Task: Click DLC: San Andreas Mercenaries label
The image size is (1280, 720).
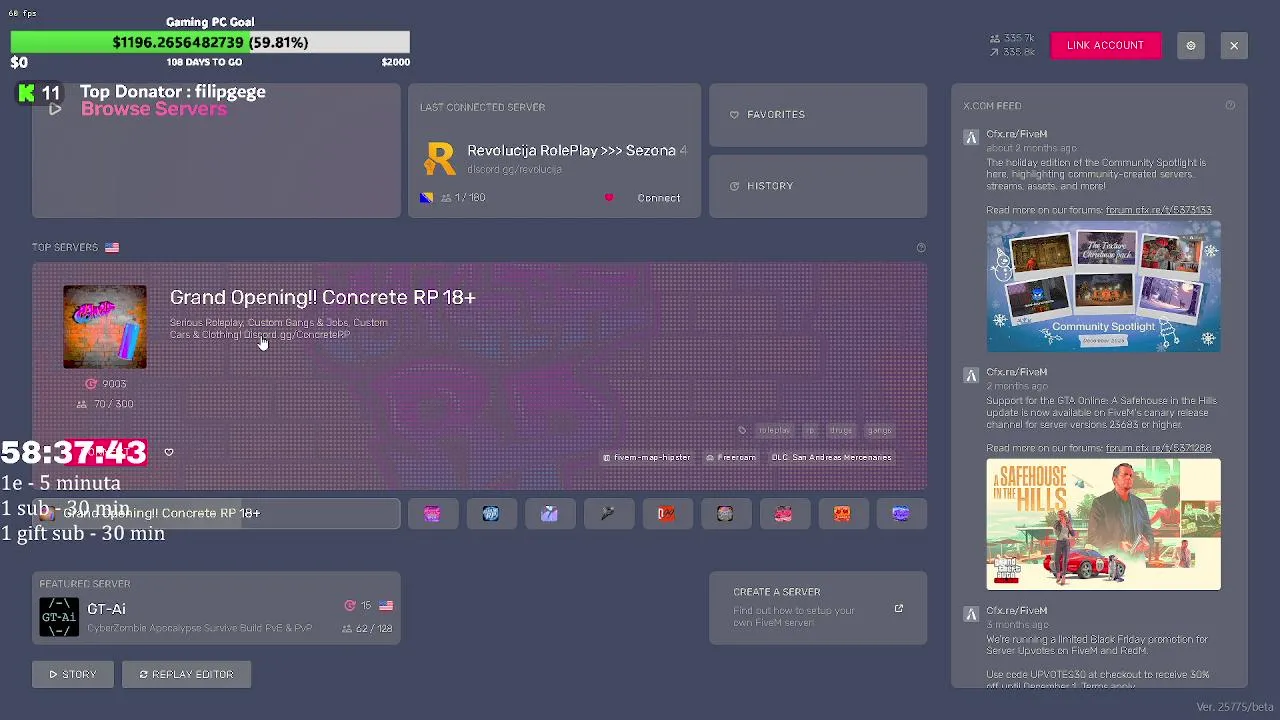Action: click(x=831, y=457)
